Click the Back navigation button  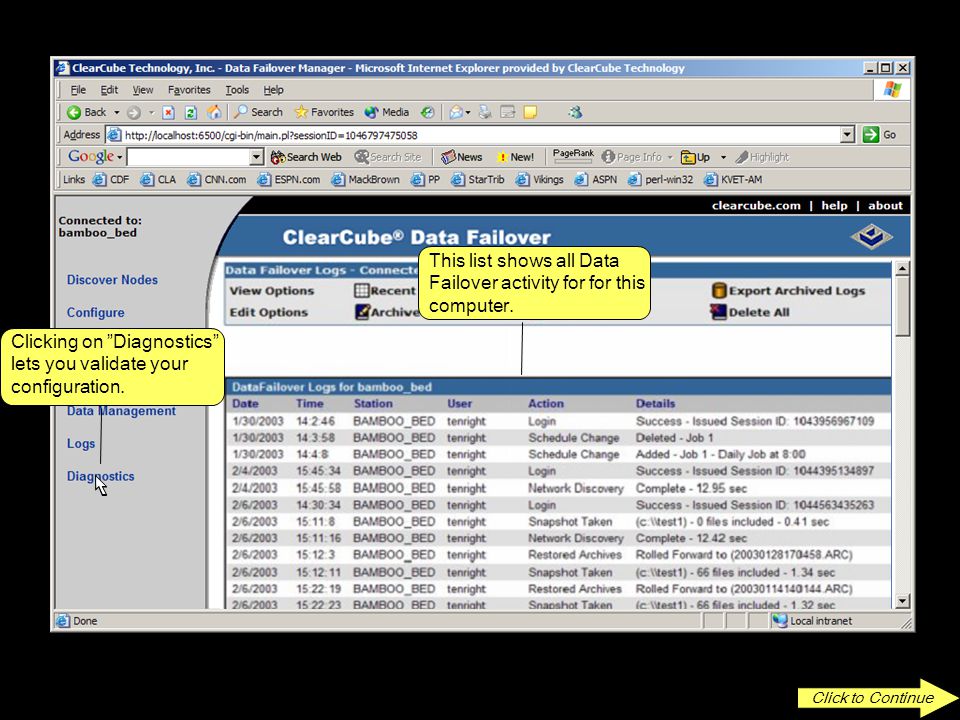click(86, 112)
